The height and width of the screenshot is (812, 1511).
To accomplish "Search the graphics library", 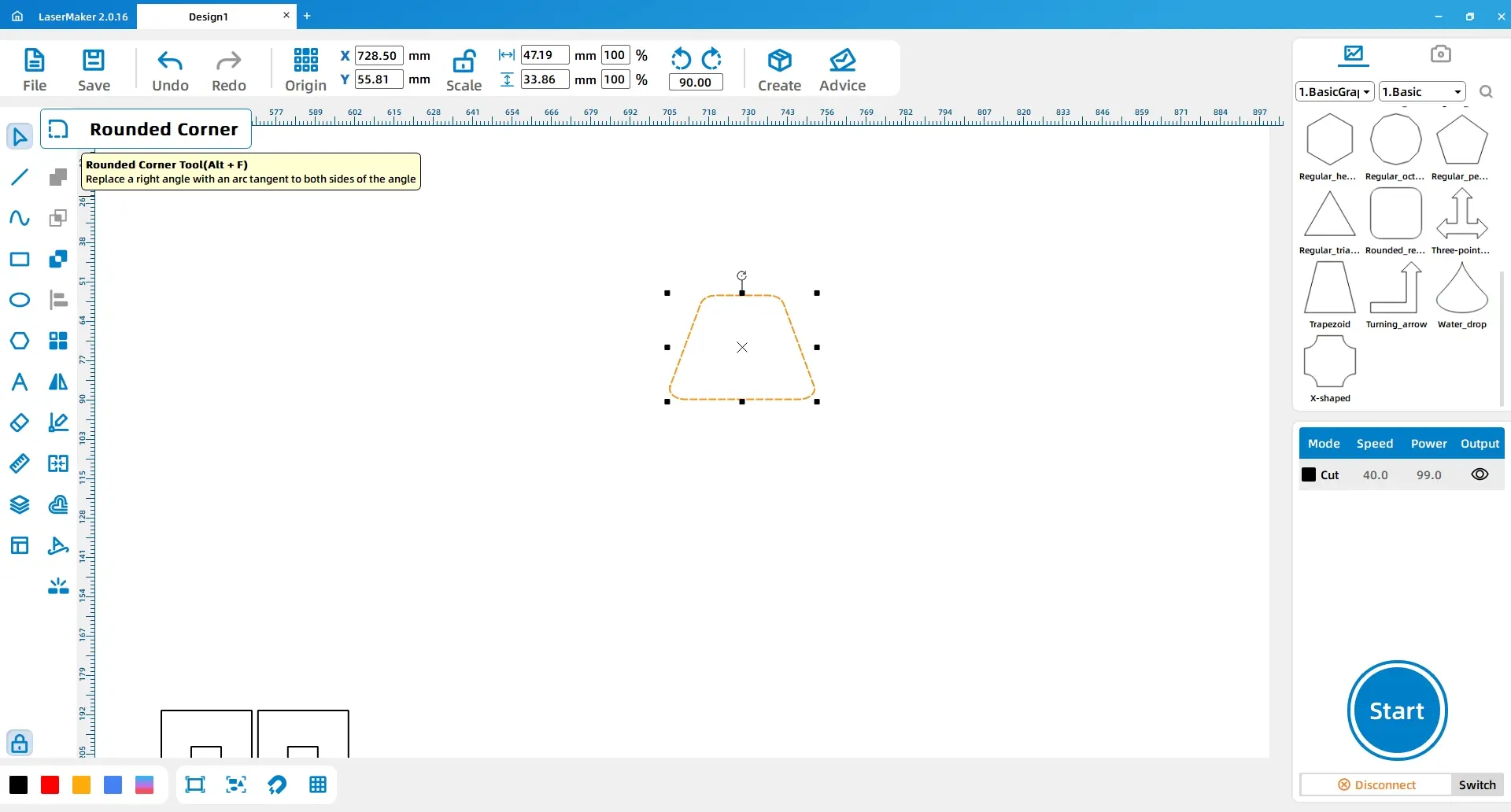I will [x=1486, y=92].
